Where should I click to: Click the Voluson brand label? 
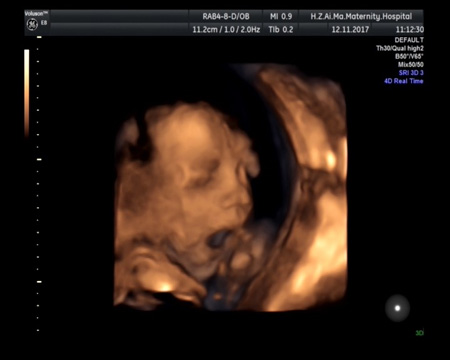click(x=36, y=13)
